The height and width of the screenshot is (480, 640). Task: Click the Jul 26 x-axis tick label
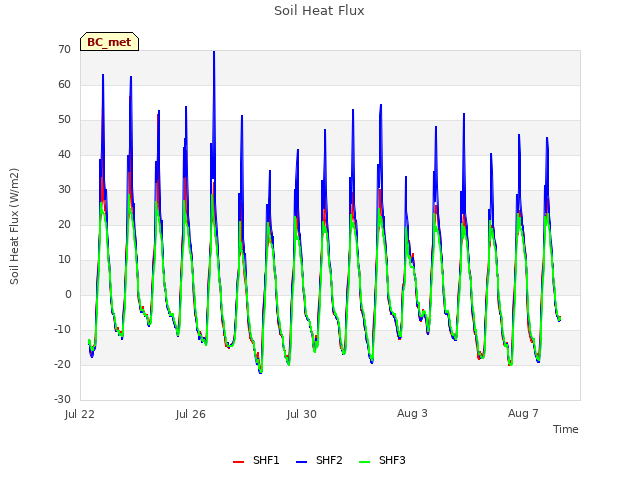click(x=191, y=414)
